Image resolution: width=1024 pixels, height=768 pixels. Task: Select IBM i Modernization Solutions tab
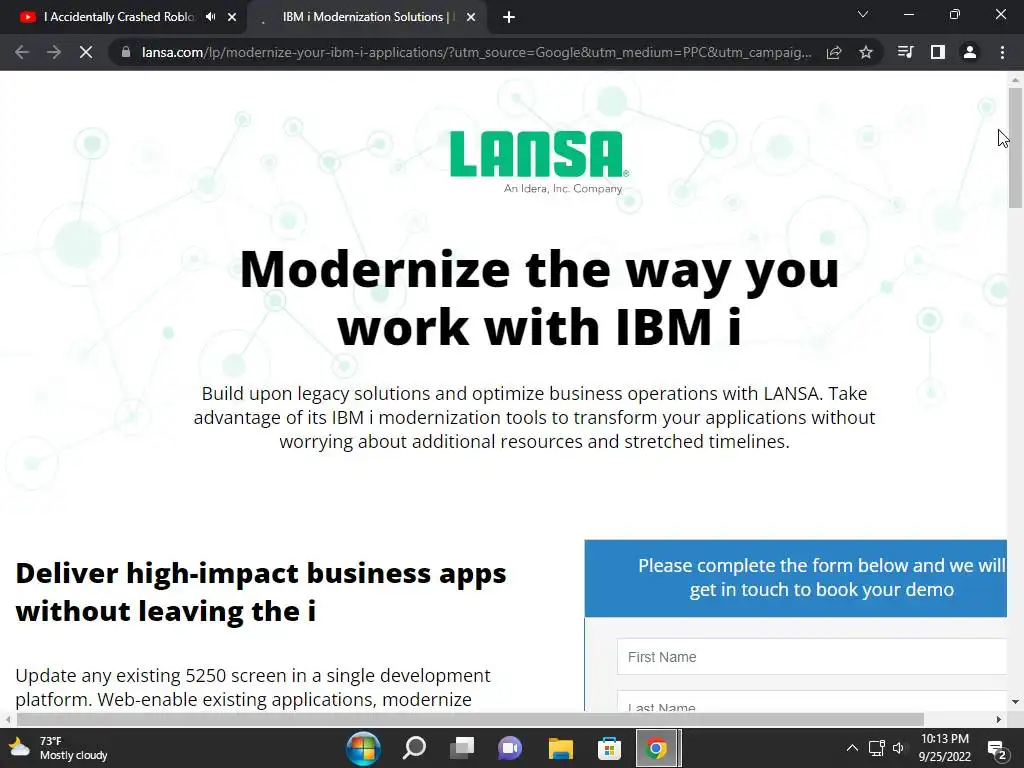[368, 17]
